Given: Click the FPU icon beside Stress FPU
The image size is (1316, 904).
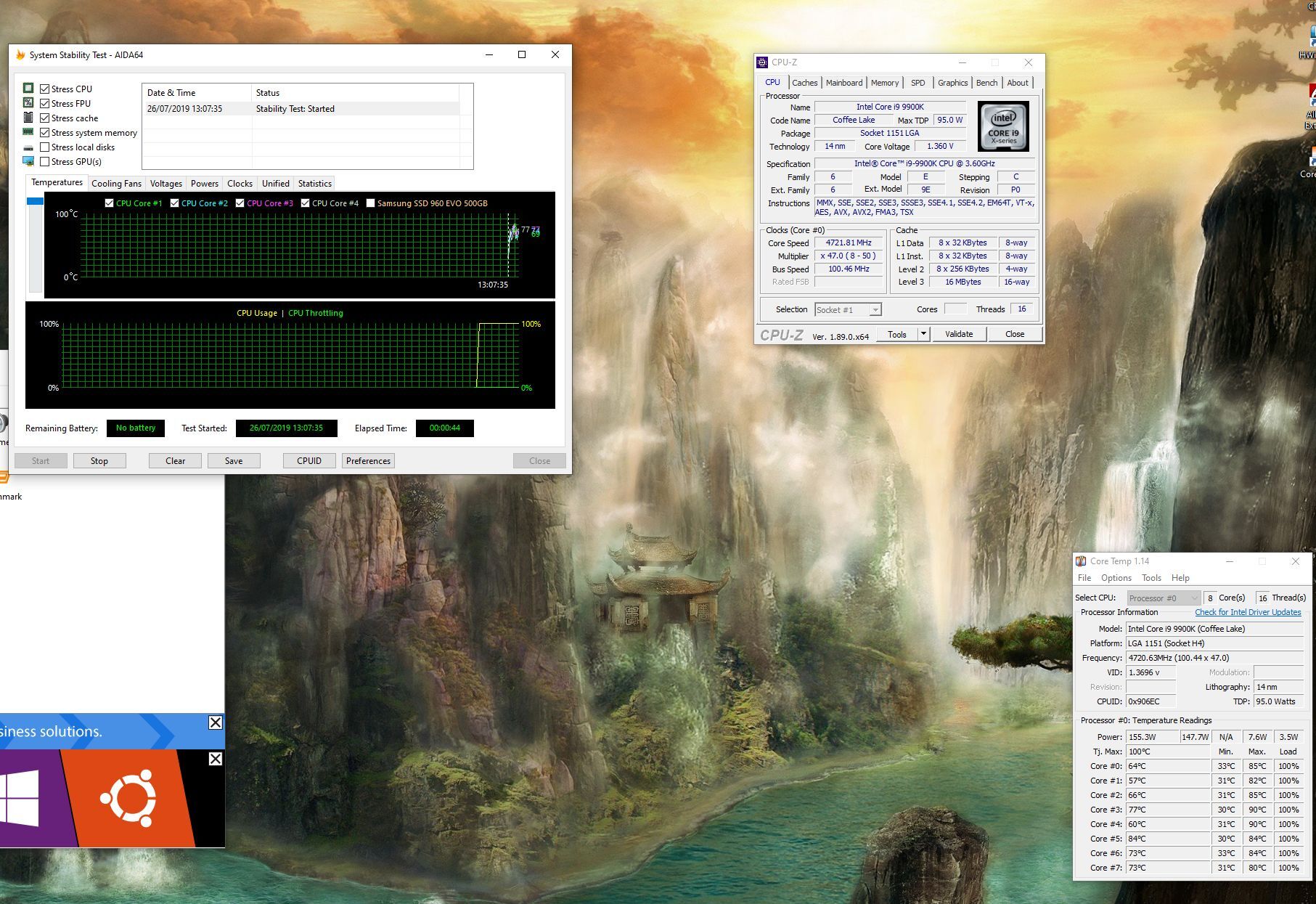Looking at the screenshot, I should click(x=28, y=103).
